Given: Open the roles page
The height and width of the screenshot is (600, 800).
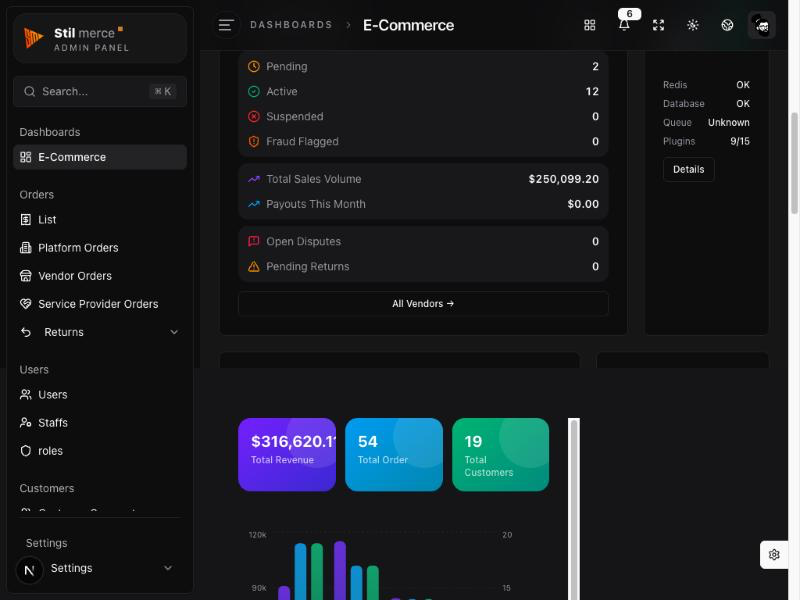Looking at the screenshot, I should (x=100, y=451).
